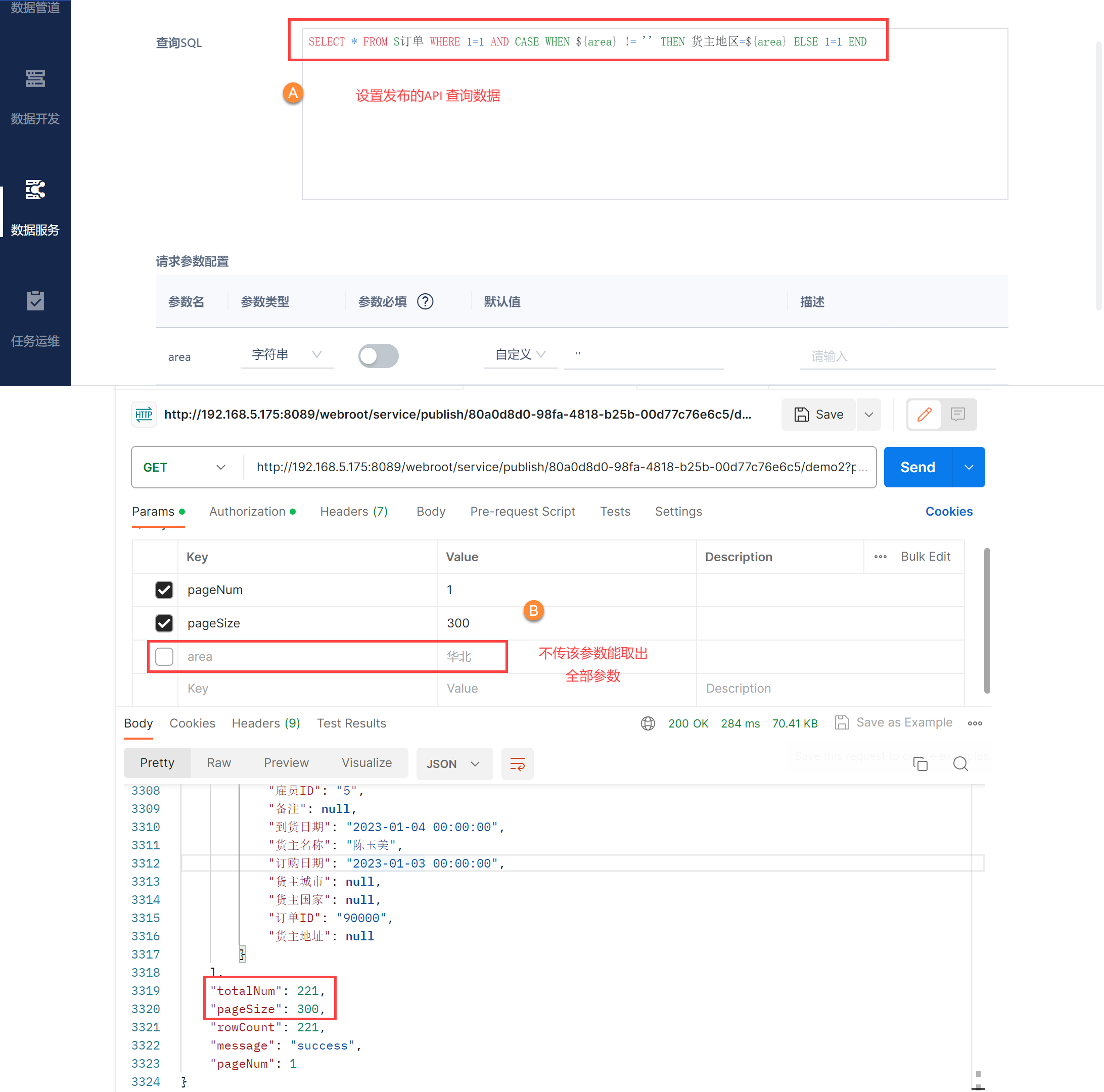Expand the Send button dropdown arrow
Image resolution: width=1104 pixels, height=1092 pixels.
pyautogui.click(x=969, y=468)
